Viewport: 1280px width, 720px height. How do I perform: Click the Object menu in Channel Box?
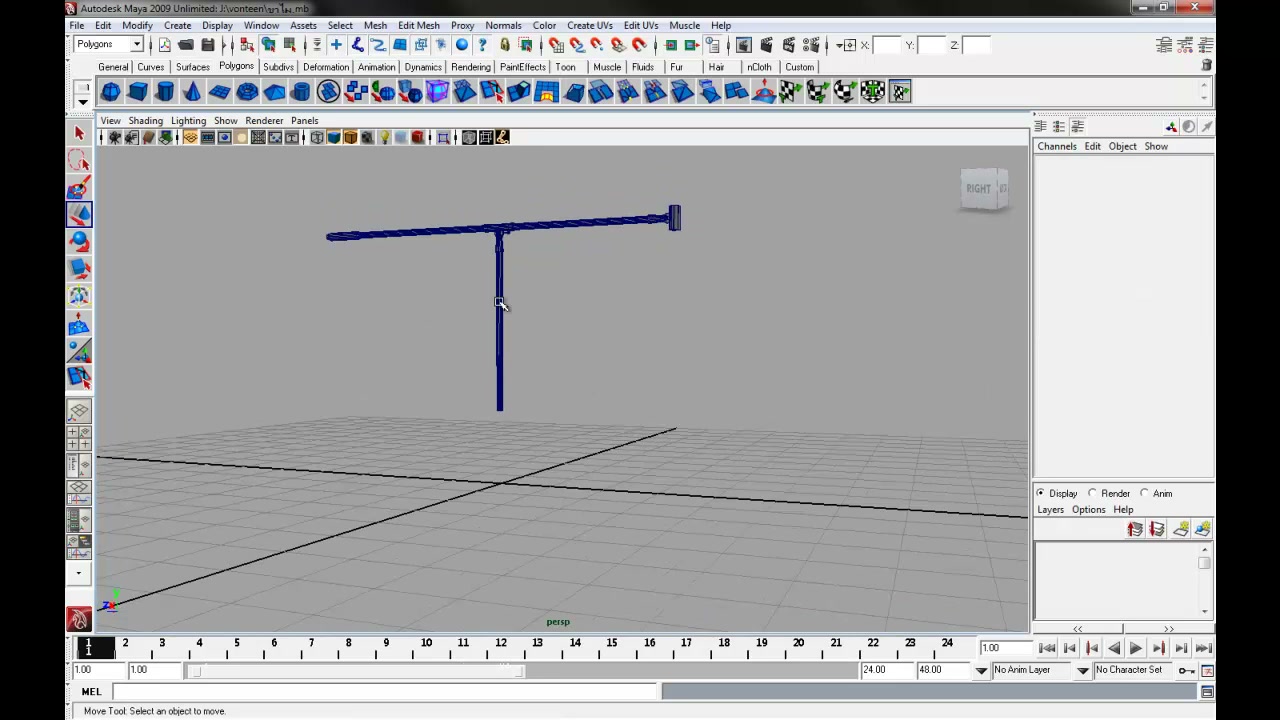(1122, 146)
